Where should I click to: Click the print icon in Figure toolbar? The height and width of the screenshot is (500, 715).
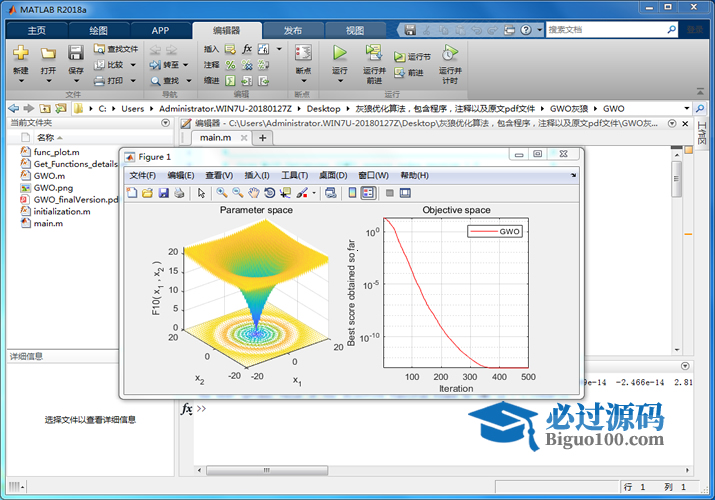(178, 193)
